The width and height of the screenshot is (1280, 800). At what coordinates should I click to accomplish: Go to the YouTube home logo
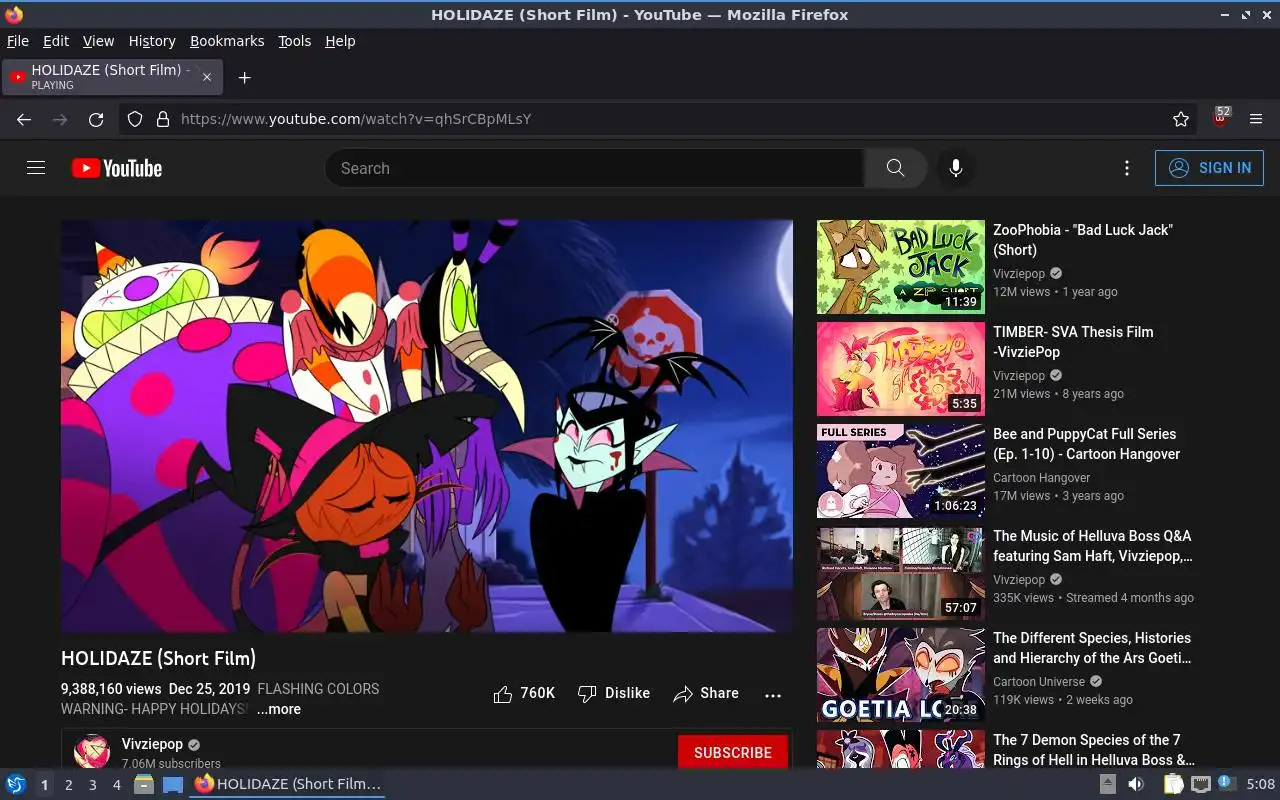(117, 168)
